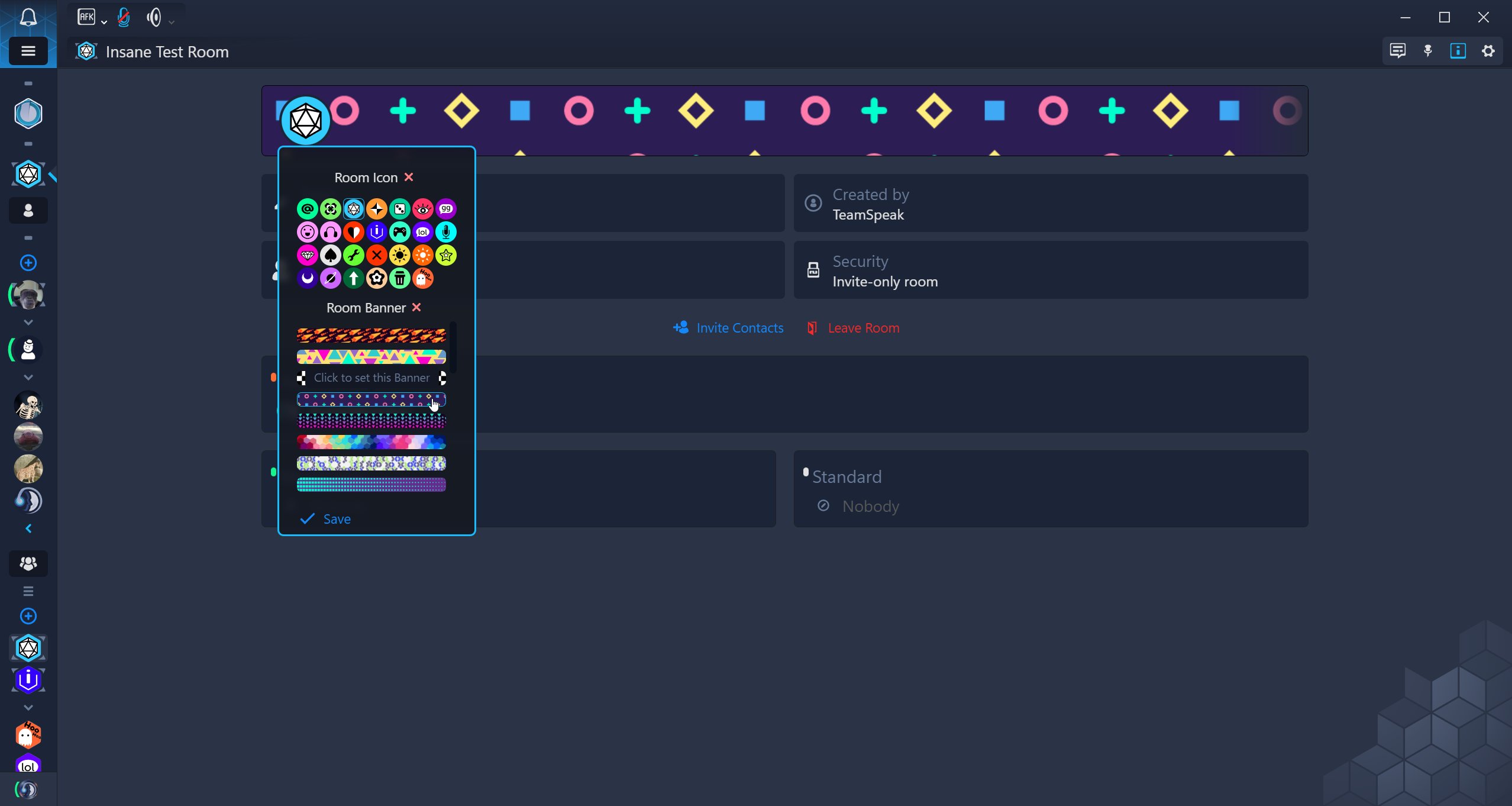Pick the crescent moon room icon
Screen dimensions: 1512x806
[307, 278]
